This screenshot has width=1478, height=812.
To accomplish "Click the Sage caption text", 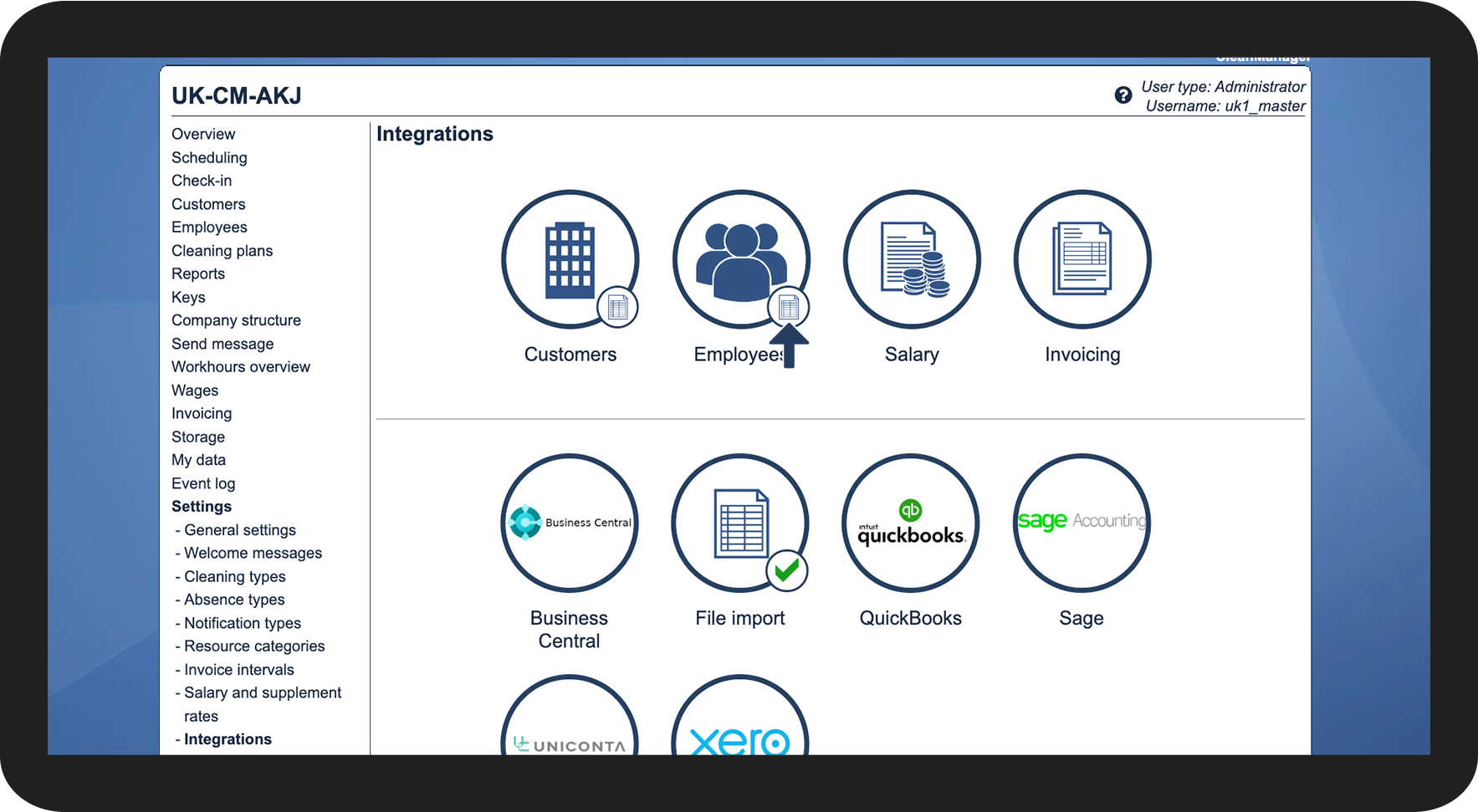I will [x=1082, y=618].
